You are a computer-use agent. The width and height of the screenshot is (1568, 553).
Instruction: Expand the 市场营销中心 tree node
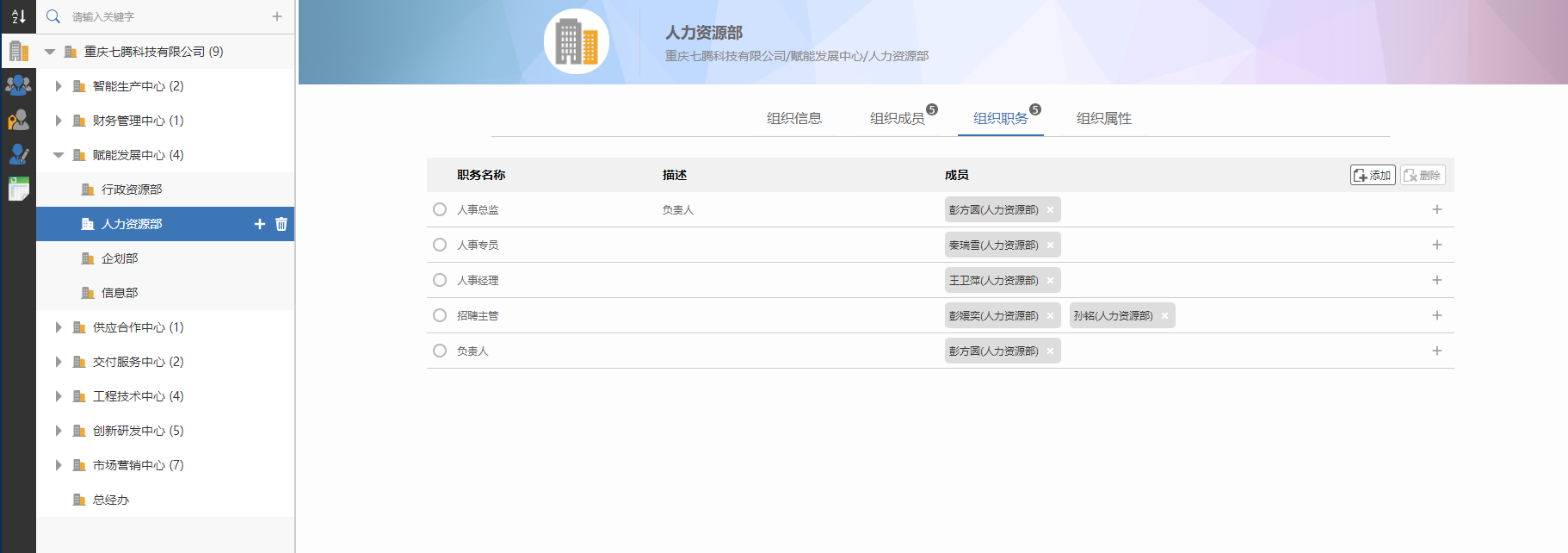click(x=59, y=465)
